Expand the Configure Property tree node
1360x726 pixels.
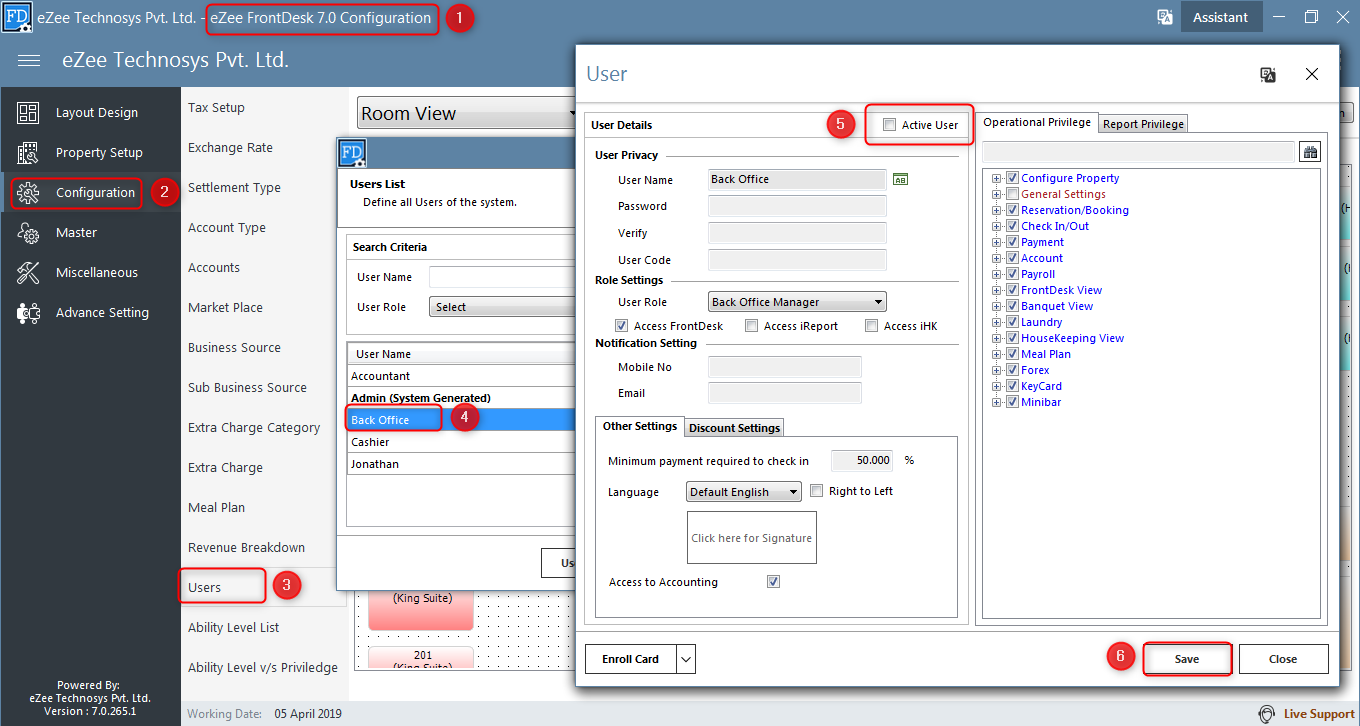click(996, 178)
